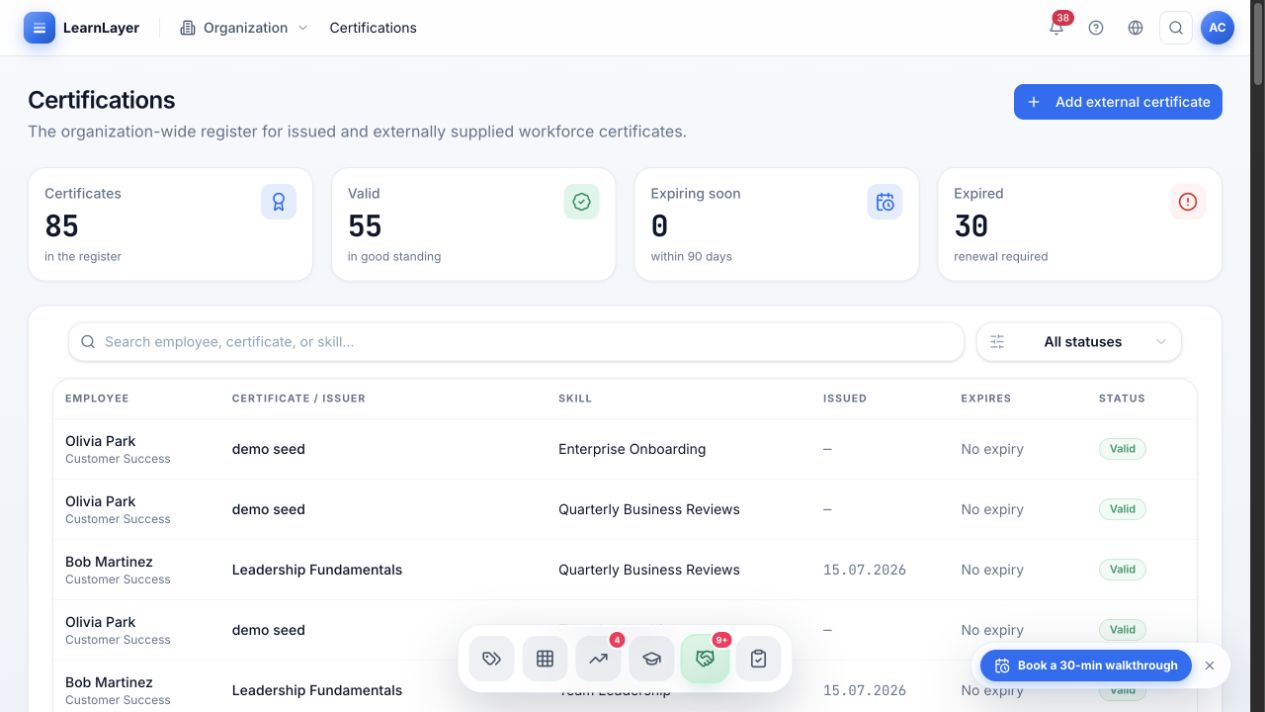Click the tags icon in bottom dock
Image resolution: width=1265 pixels, height=712 pixels.
(491, 659)
